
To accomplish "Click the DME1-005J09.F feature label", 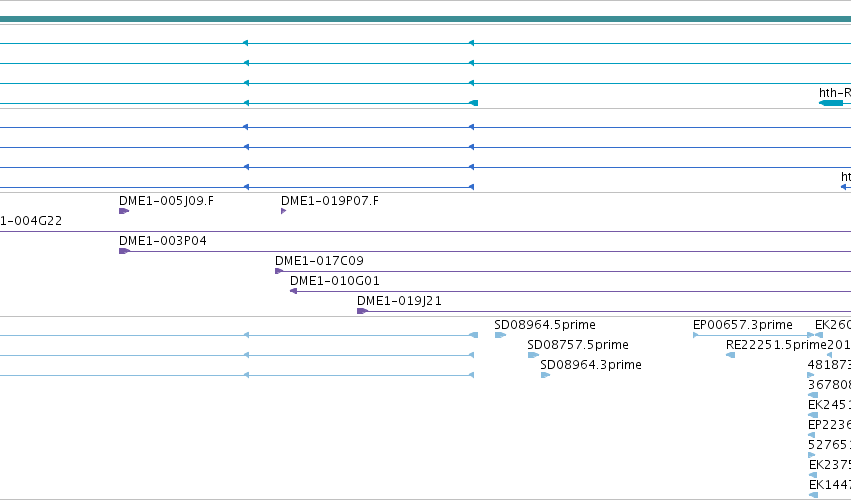I will coord(166,201).
